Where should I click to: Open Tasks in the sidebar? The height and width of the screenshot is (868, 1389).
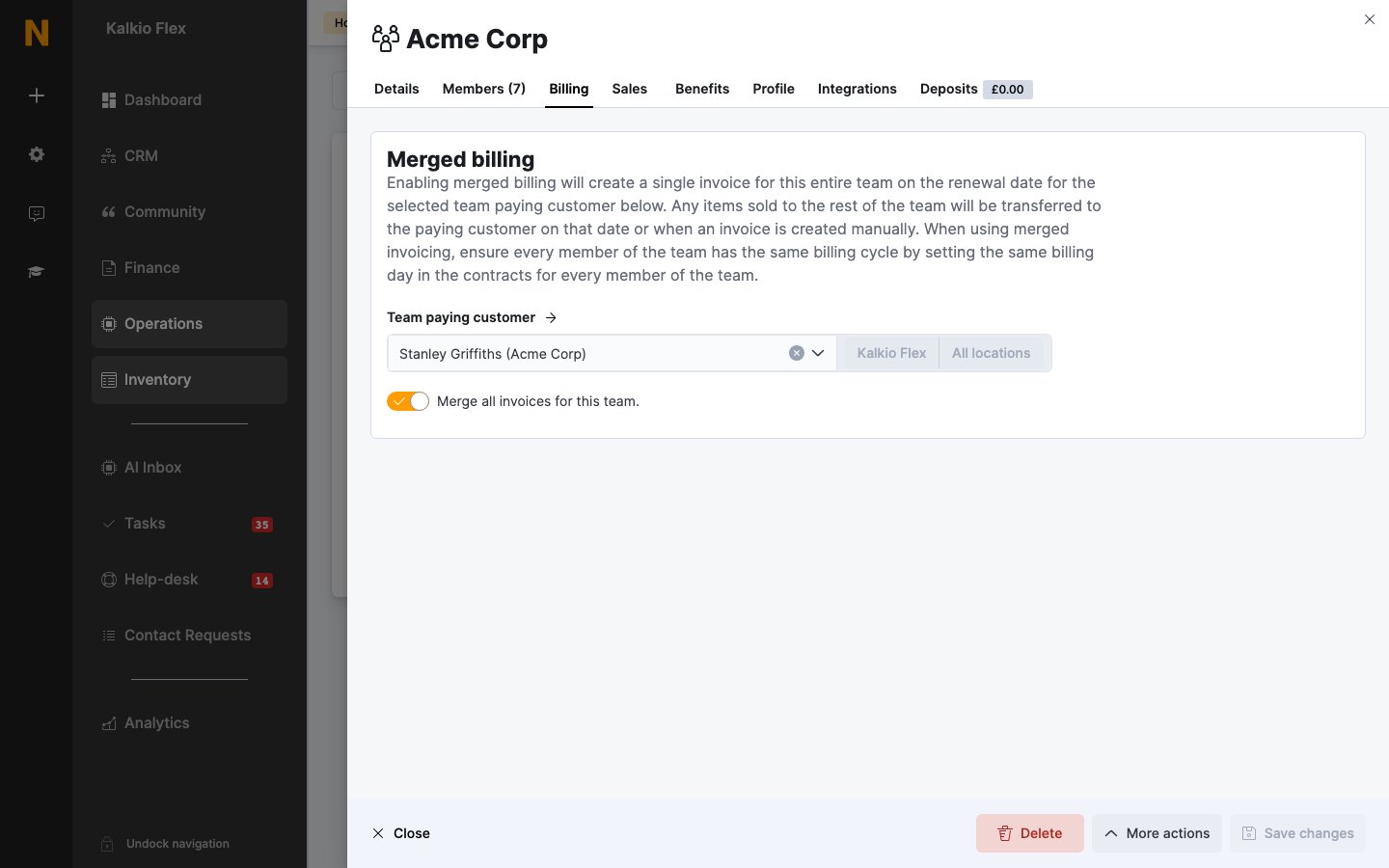[x=189, y=524]
